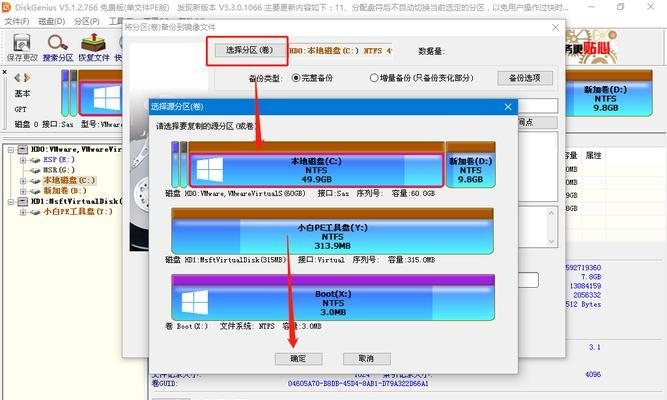This screenshot has width=667, height=400.
Task: Click the small ESP partition bar in dialog
Action: coord(175,165)
